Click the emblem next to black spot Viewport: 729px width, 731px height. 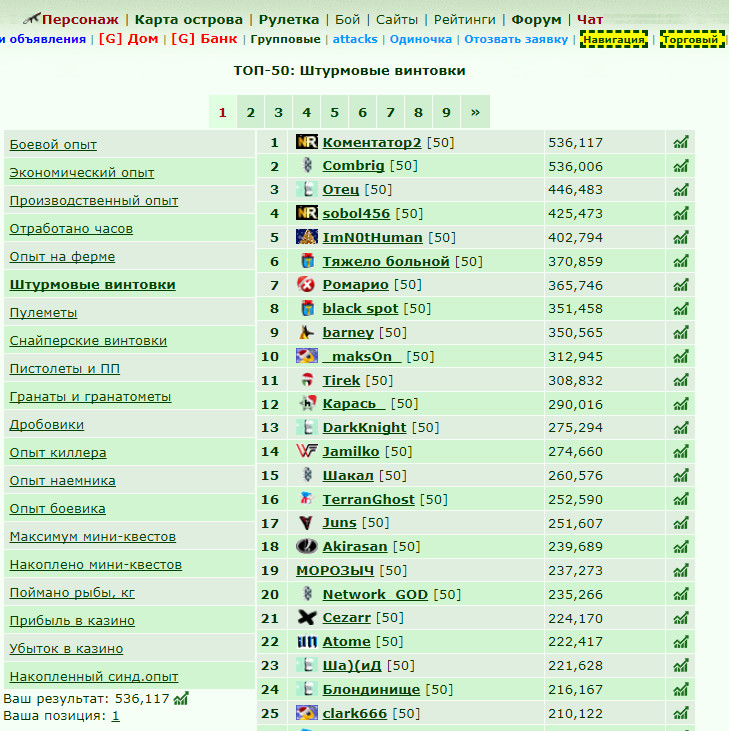[x=307, y=308]
